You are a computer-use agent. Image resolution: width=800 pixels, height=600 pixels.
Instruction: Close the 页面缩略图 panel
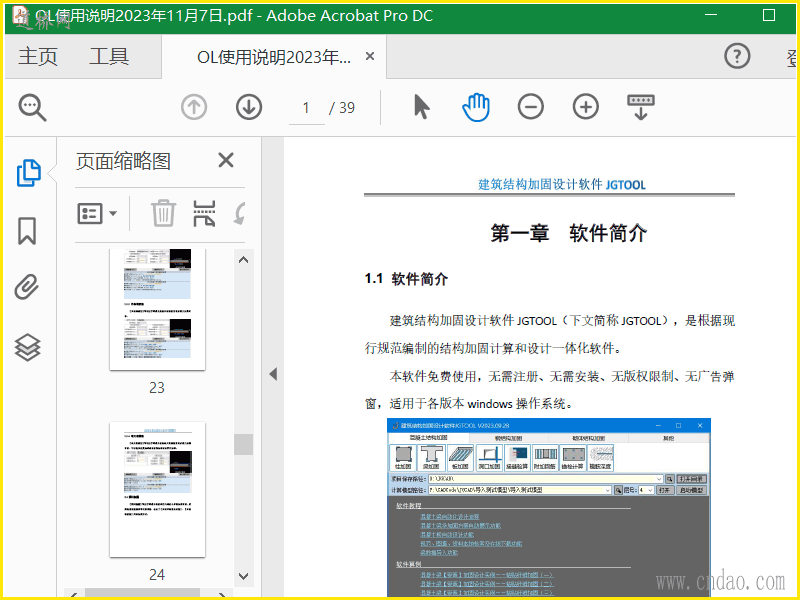click(226, 160)
